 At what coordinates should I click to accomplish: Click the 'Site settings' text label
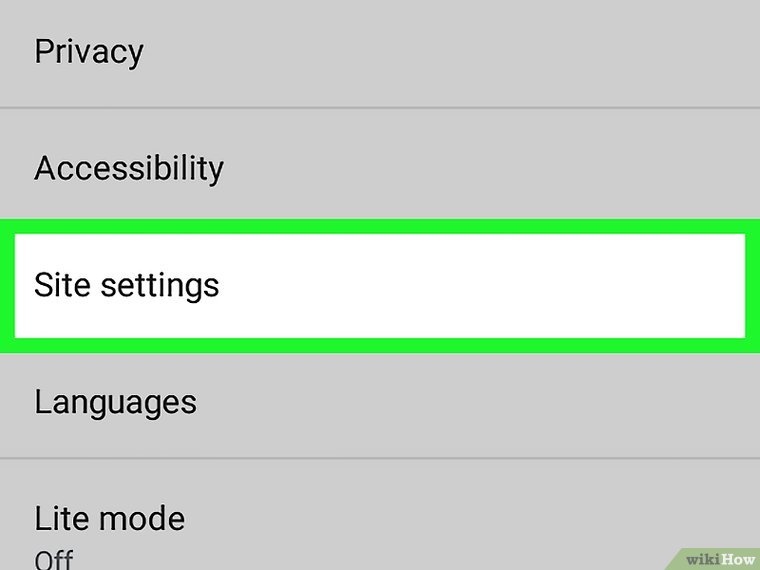point(126,286)
